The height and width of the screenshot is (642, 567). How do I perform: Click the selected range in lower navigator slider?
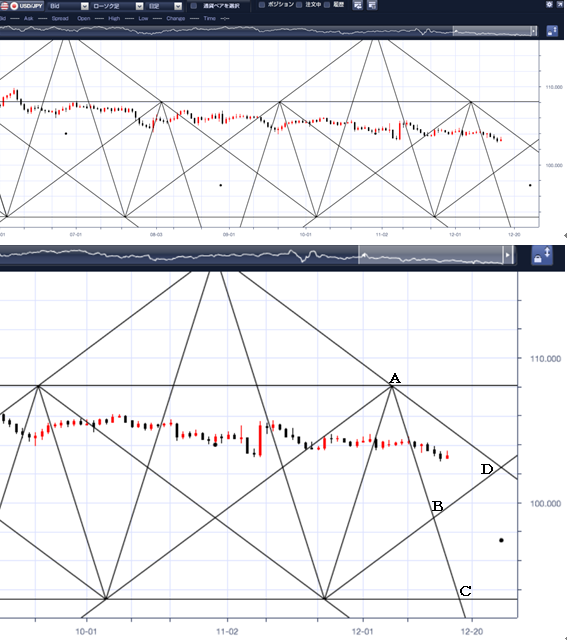pyautogui.click(x=431, y=255)
